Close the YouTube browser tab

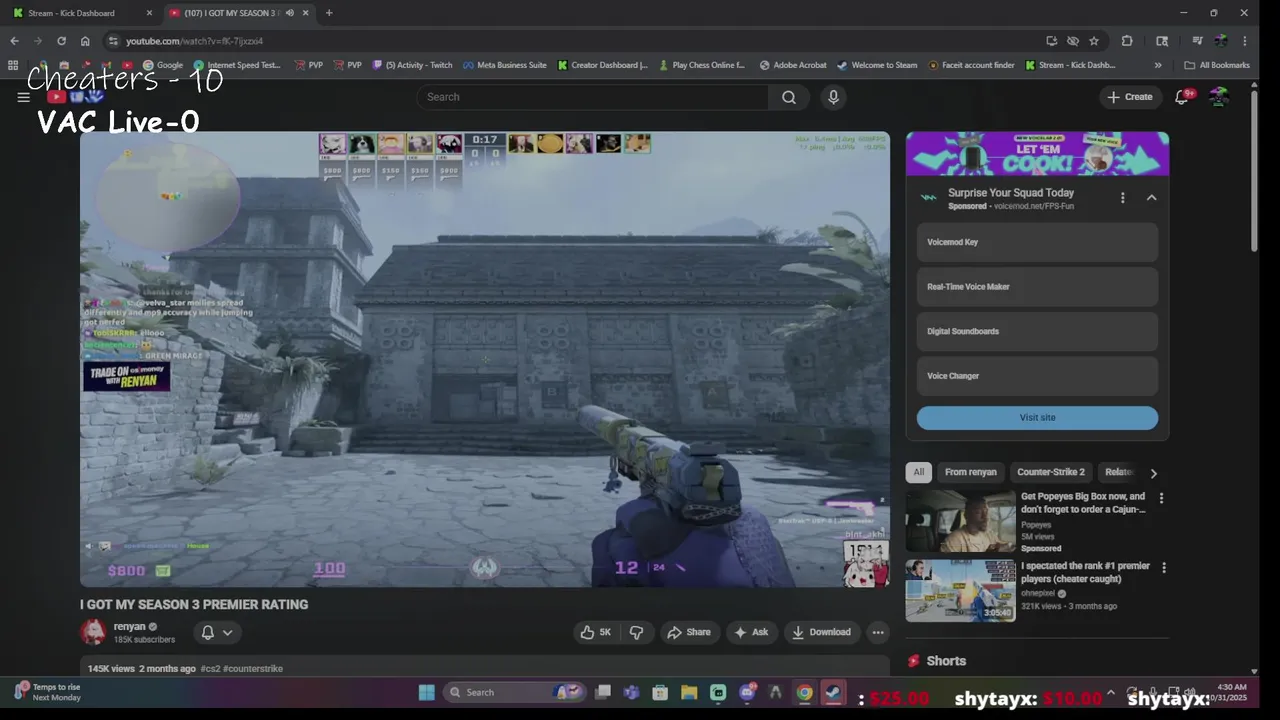coord(305,13)
